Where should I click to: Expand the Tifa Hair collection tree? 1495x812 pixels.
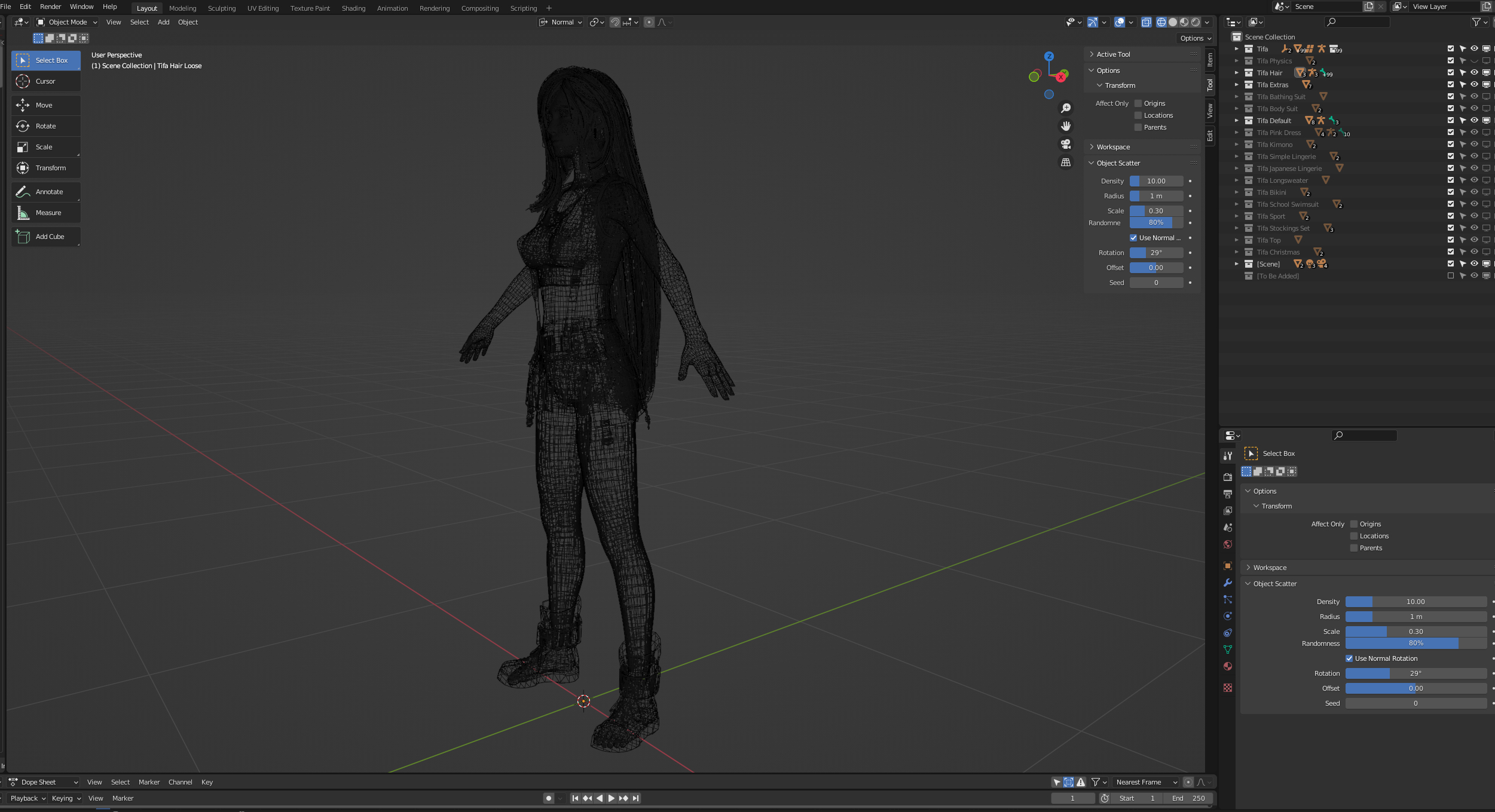coord(1237,73)
